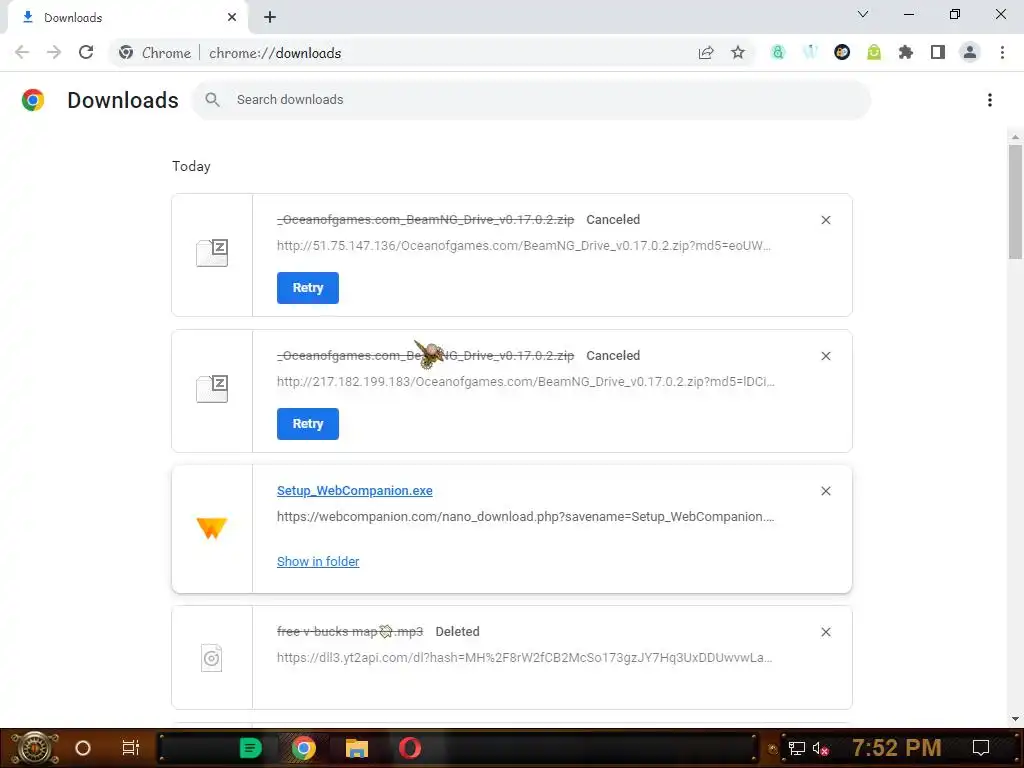Click the webcompanion.com download URL

pyautogui.click(x=526, y=517)
